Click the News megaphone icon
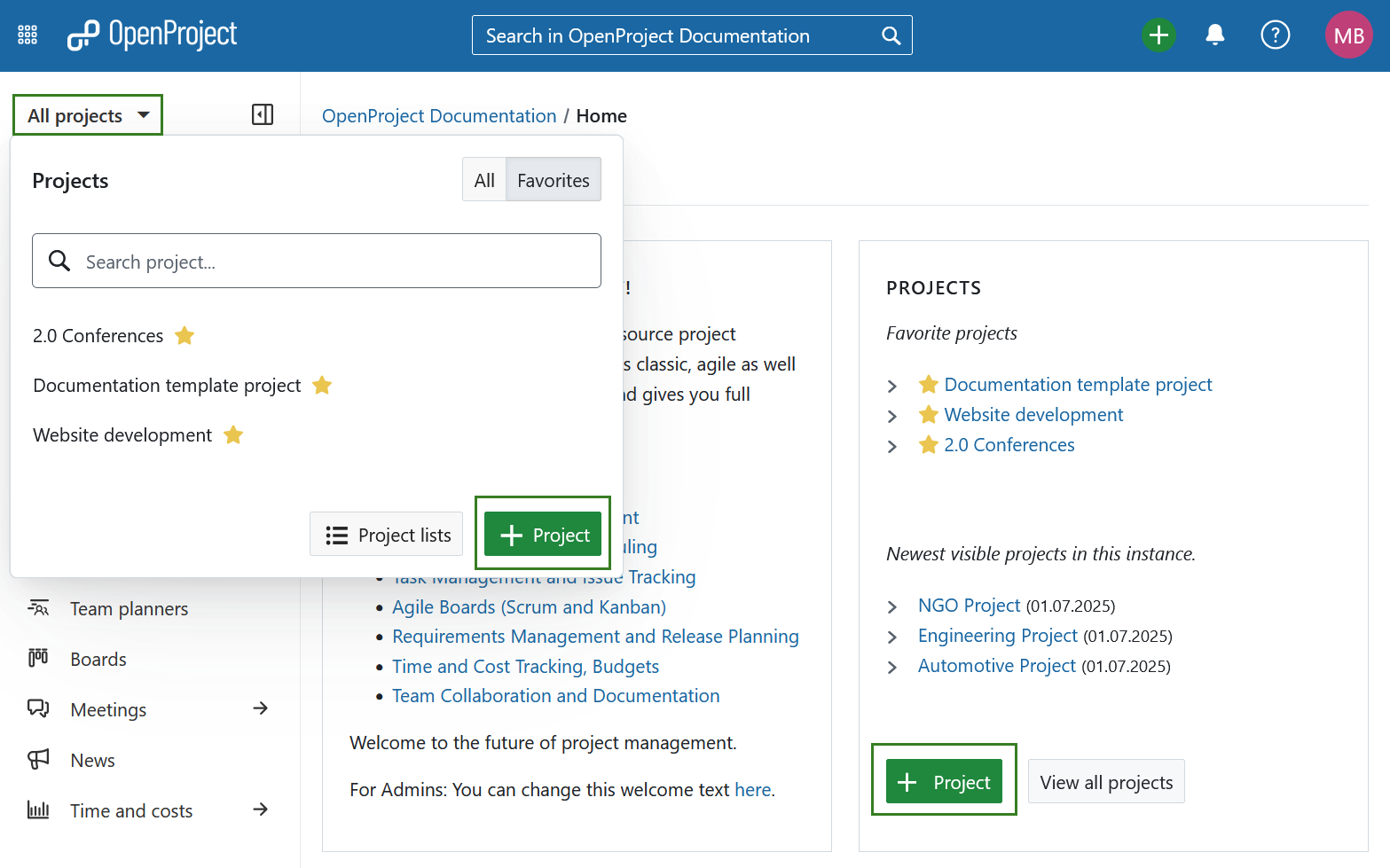The height and width of the screenshot is (868, 1390). pos(38,759)
